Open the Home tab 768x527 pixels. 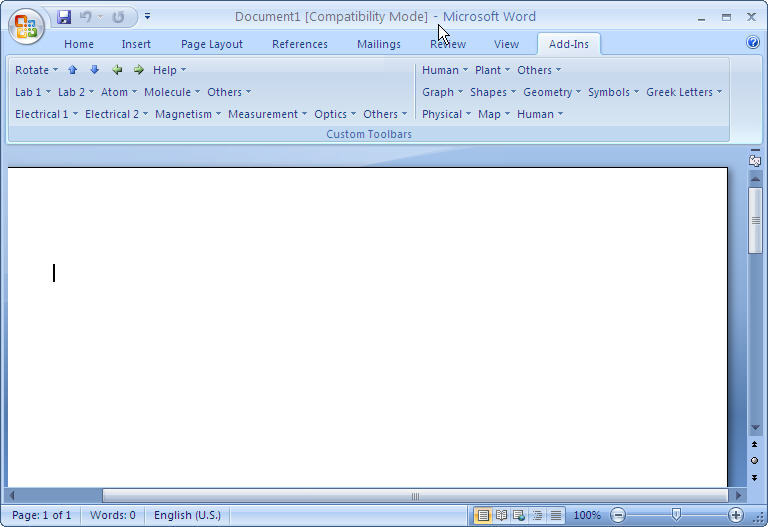79,44
